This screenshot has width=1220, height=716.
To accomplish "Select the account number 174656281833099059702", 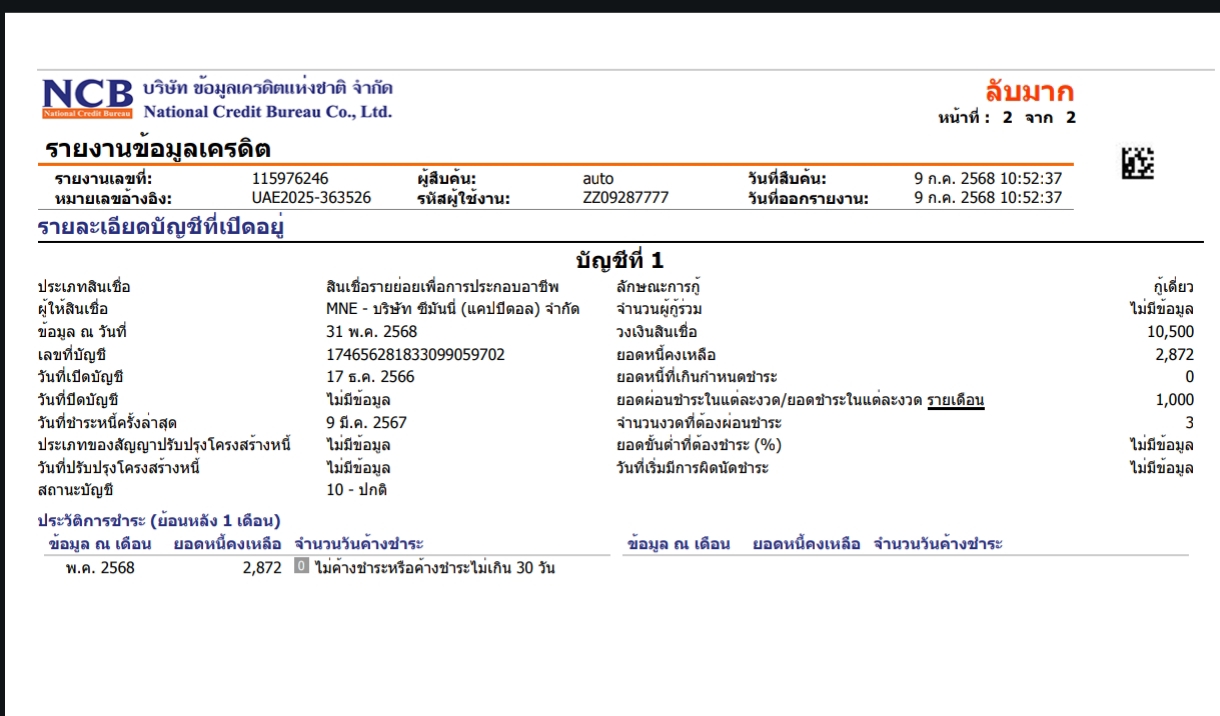I will 416,354.
